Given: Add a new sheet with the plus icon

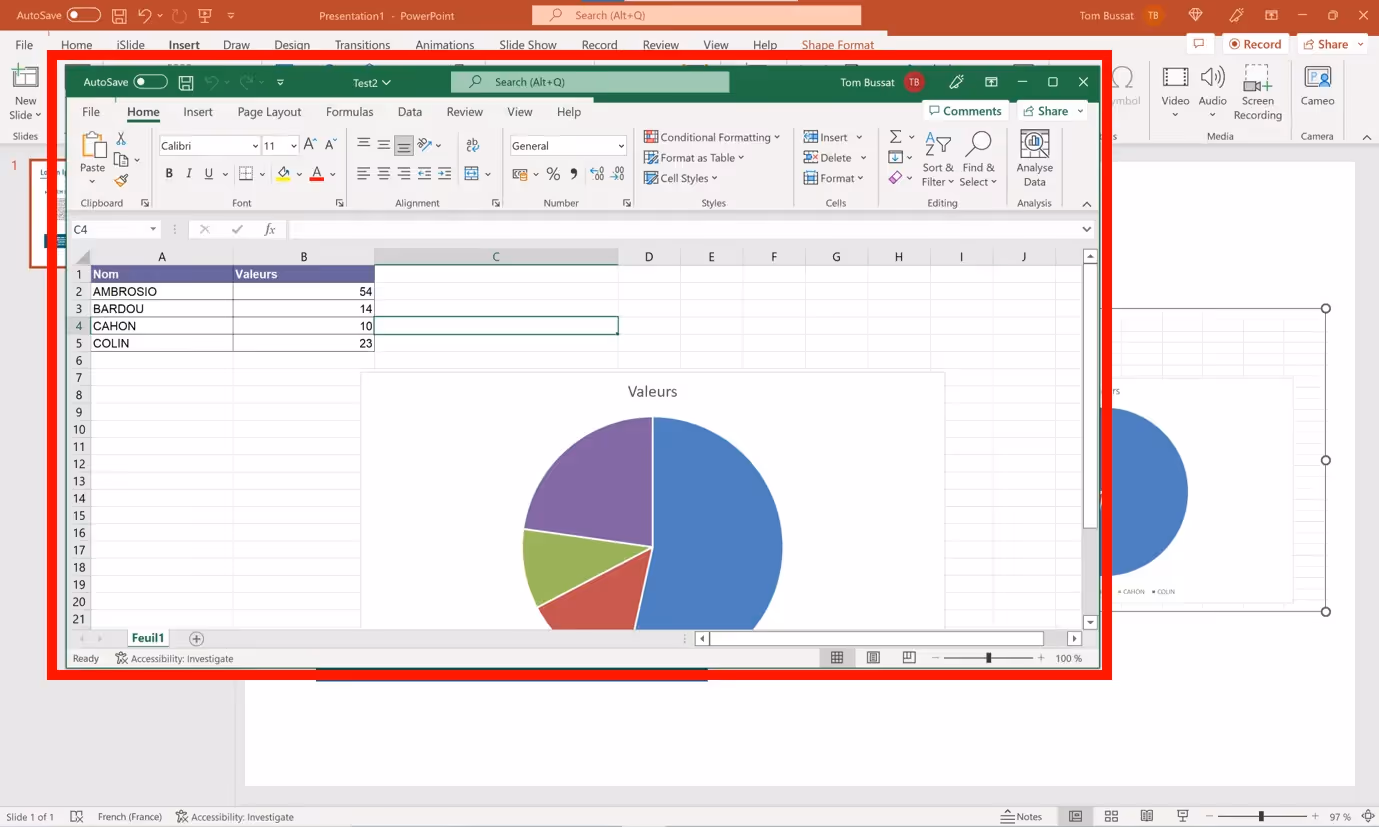Looking at the screenshot, I should tap(197, 639).
